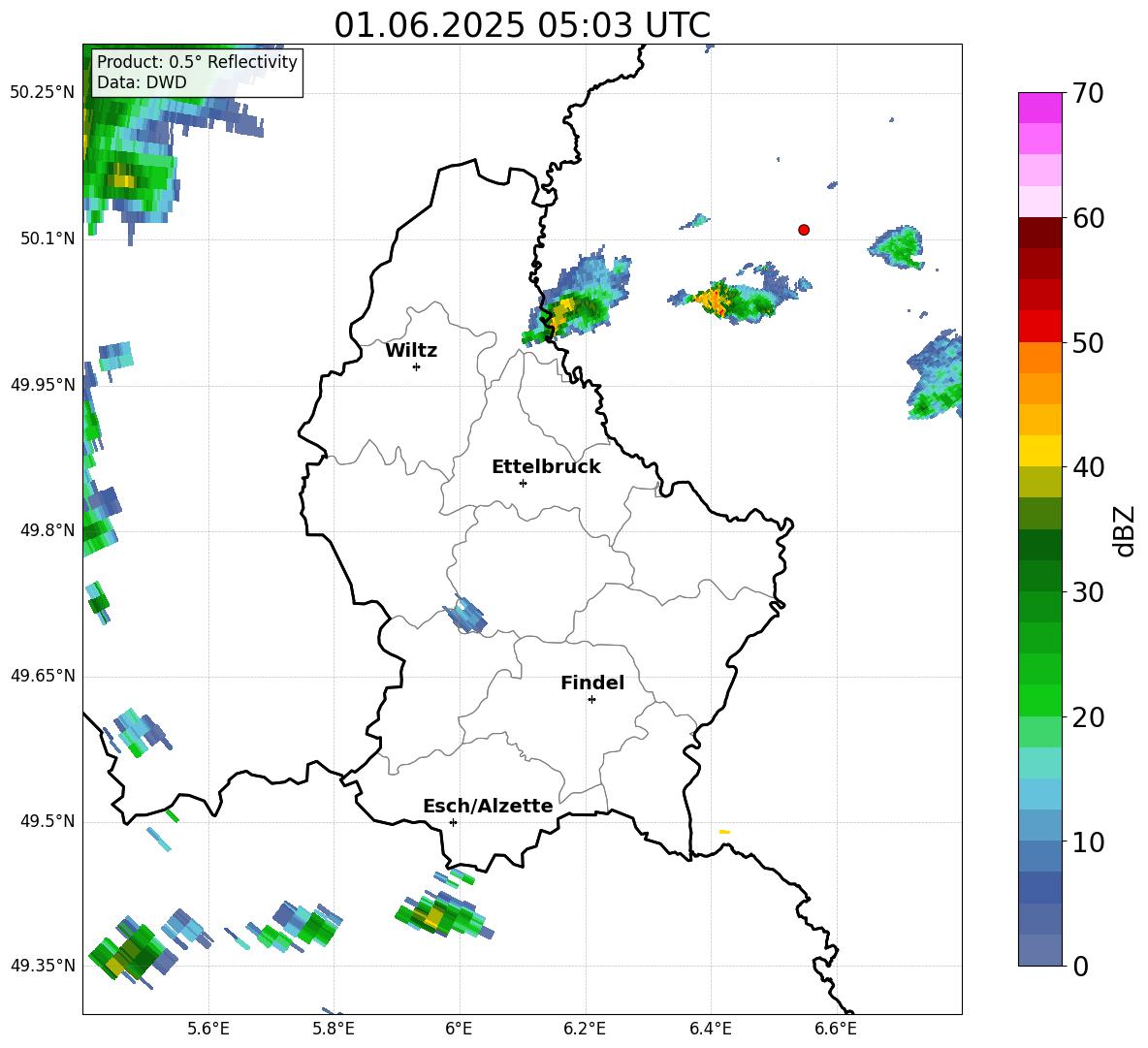
Task: Click the Ettelbruck city label
Action: pos(546,467)
